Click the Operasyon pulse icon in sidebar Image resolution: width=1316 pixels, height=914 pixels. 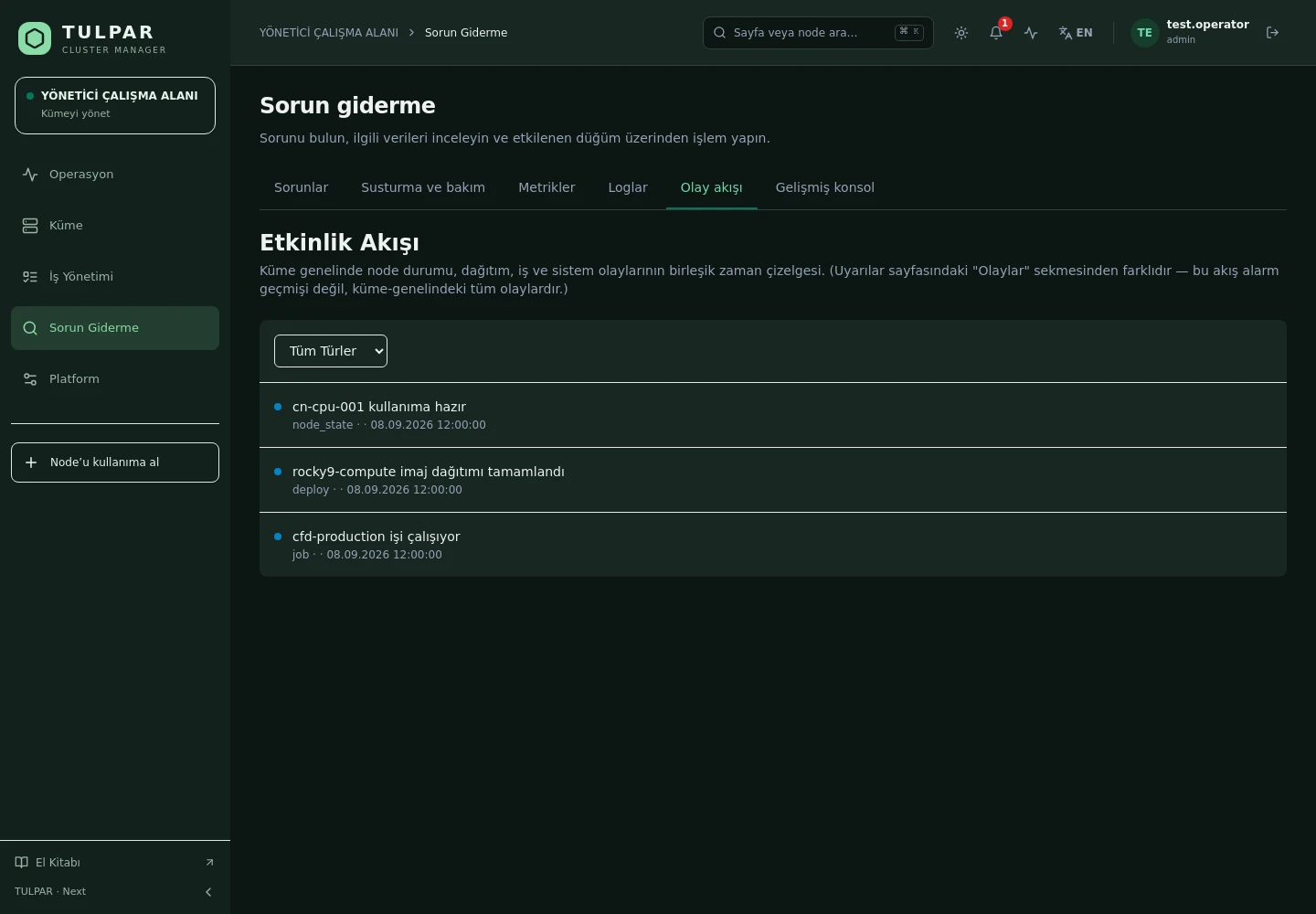[30, 175]
